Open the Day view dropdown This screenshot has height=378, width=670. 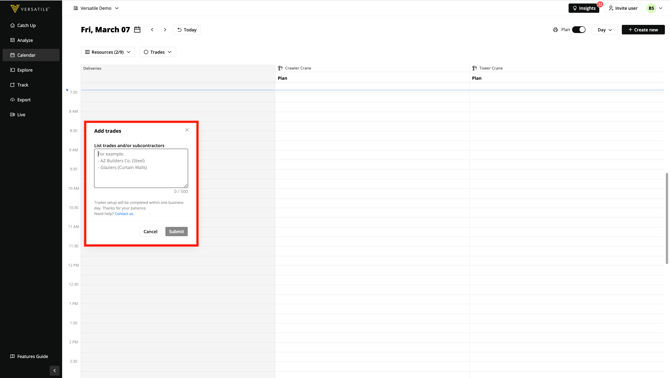[x=605, y=30]
